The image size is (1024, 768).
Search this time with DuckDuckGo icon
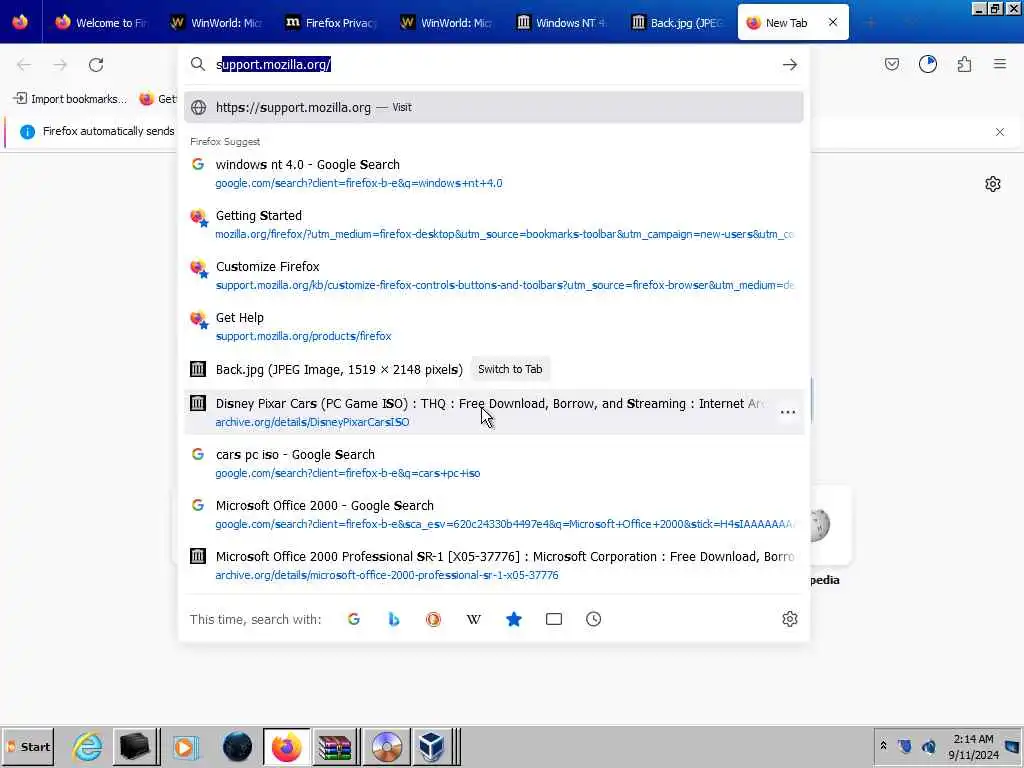434,619
